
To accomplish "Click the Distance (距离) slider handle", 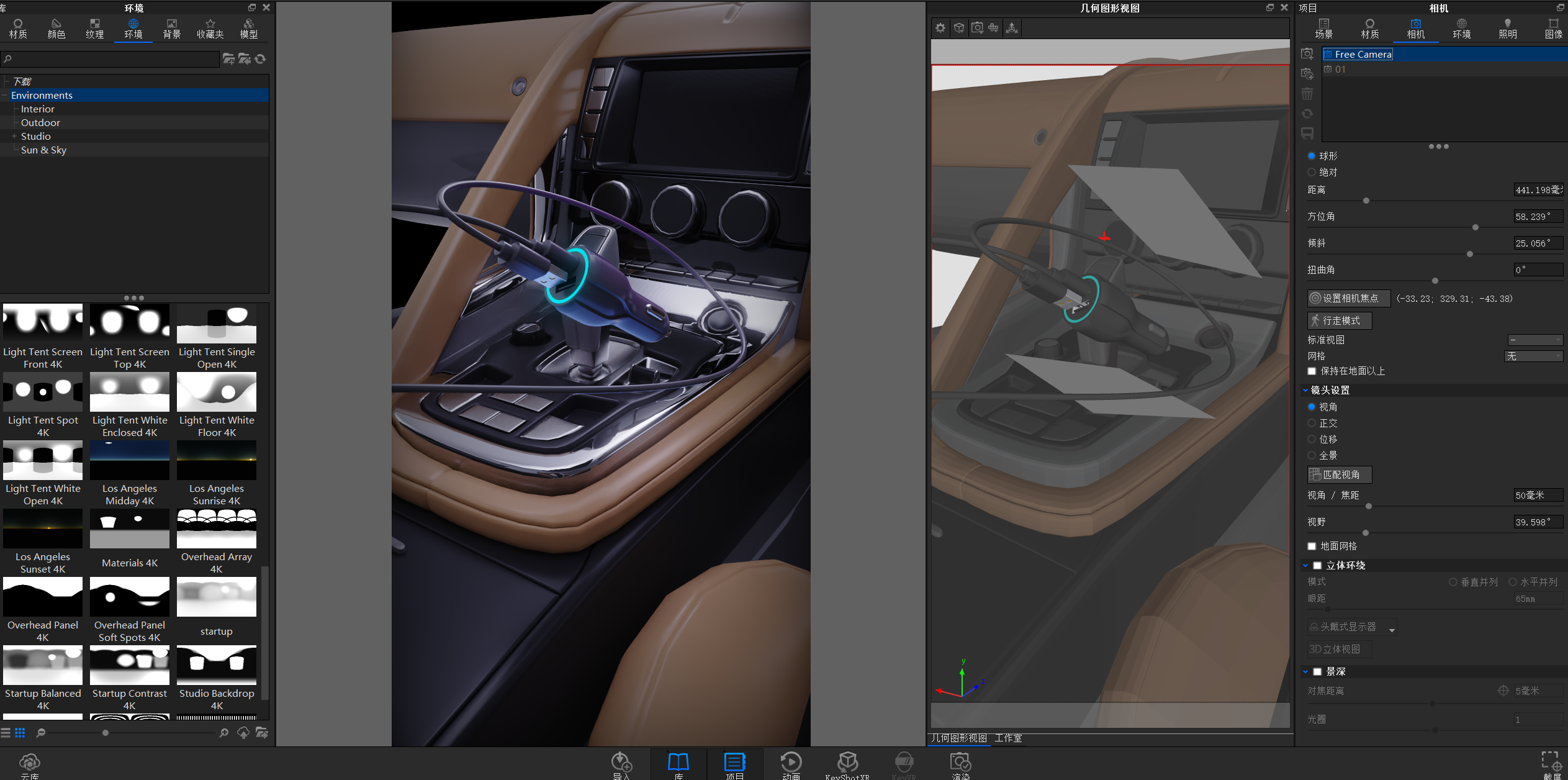I will click(1366, 201).
